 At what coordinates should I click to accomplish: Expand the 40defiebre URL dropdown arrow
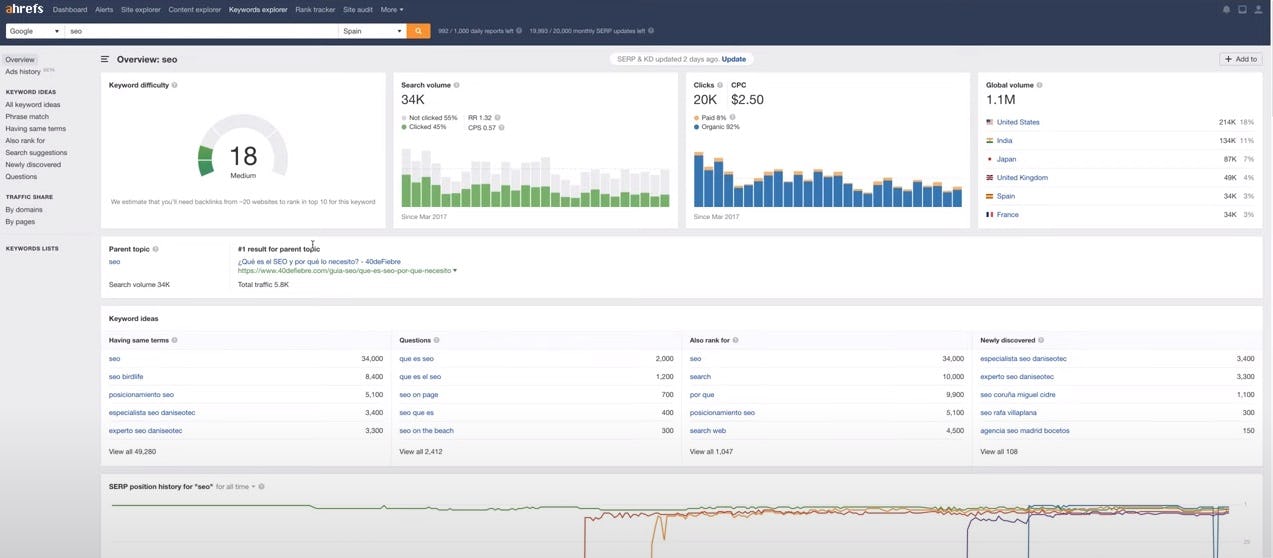pos(455,271)
